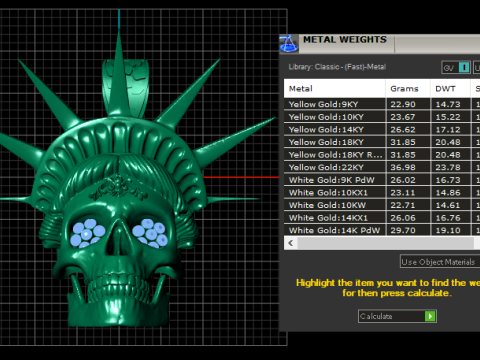Toggle the GV switch
The height and width of the screenshot is (360, 480).
pyautogui.click(x=456, y=67)
